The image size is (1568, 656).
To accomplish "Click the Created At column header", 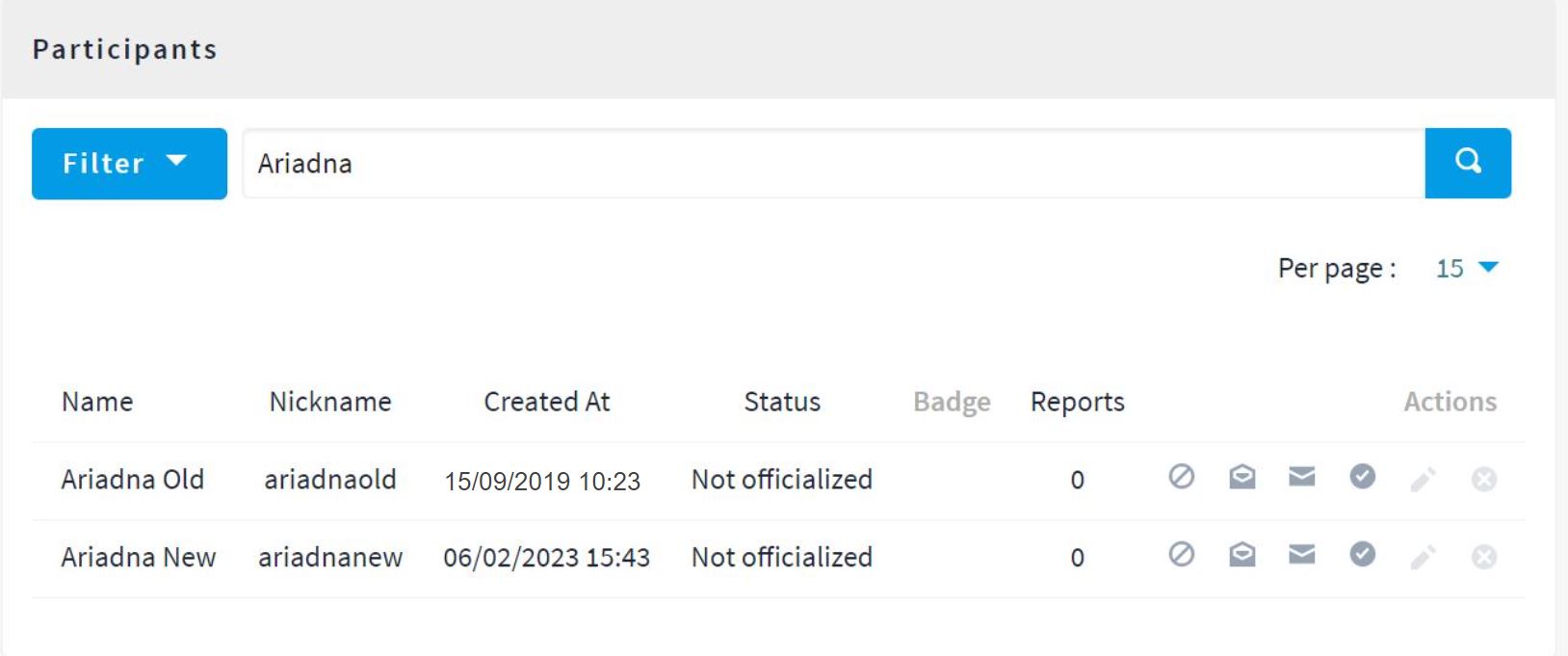I will (x=547, y=402).
